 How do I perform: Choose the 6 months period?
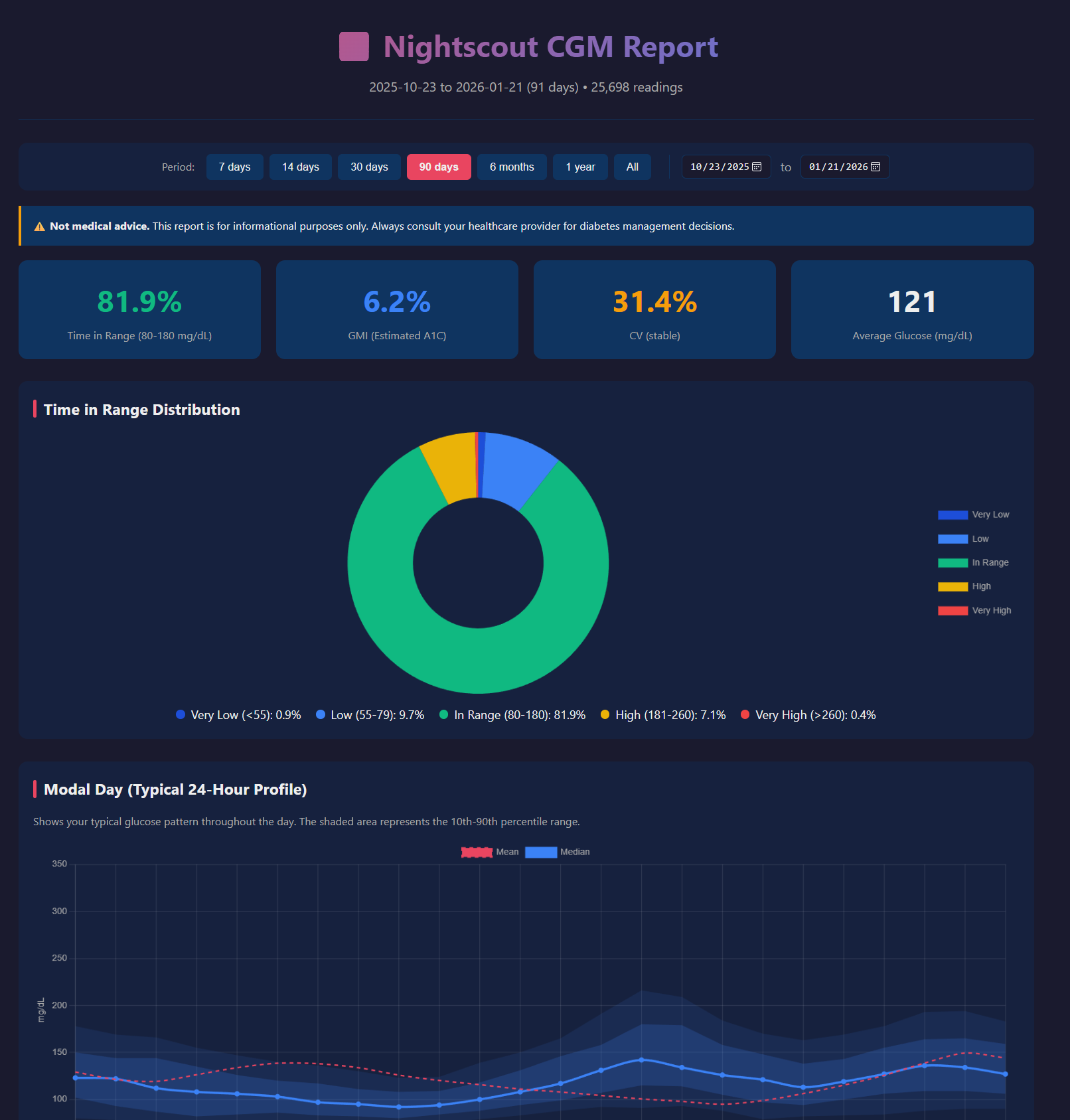point(511,167)
